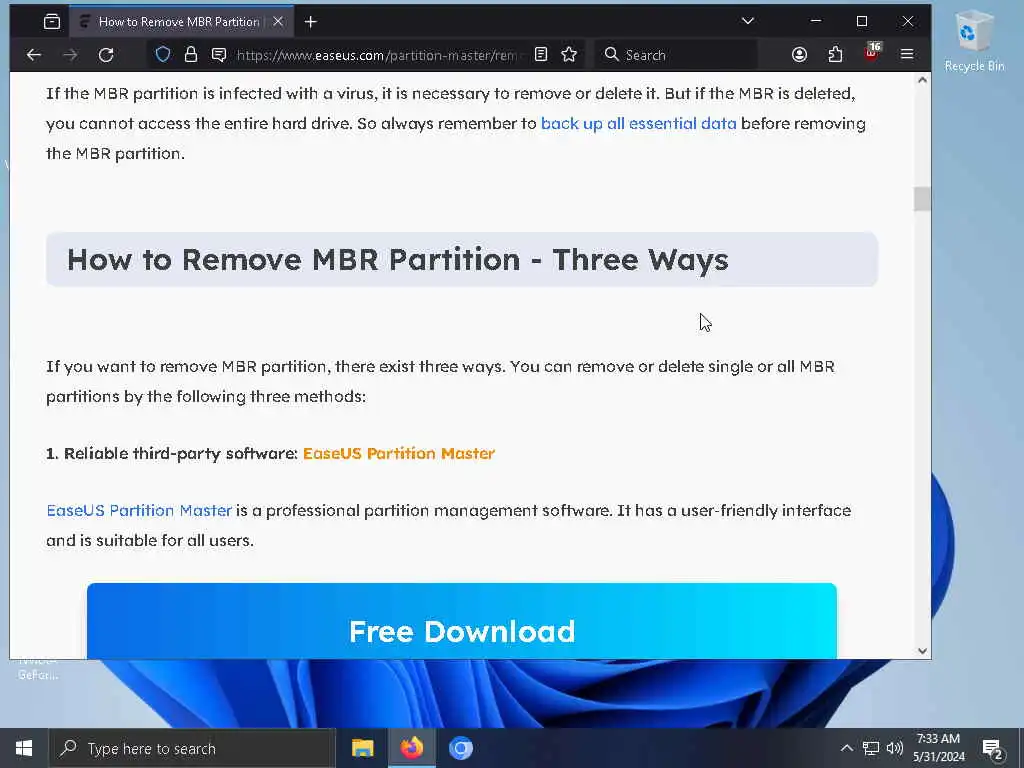Close the How to Remove MBR Partition tab
Viewport: 1024px width, 768px height.
[x=278, y=22]
